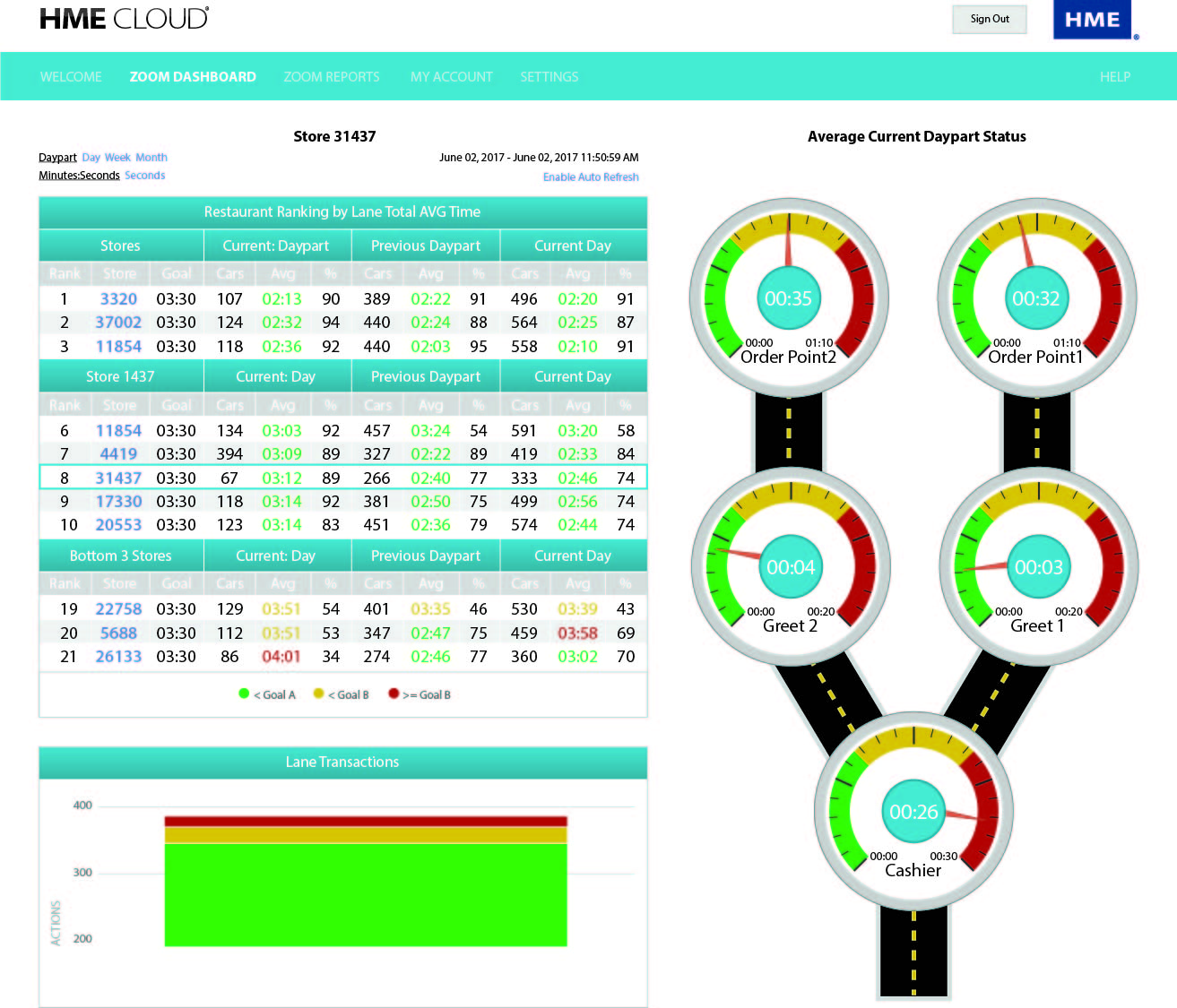Click the 02:13 average for store 3320
1177x1008 pixels.
pyautogui.click(x=281, y=299)
